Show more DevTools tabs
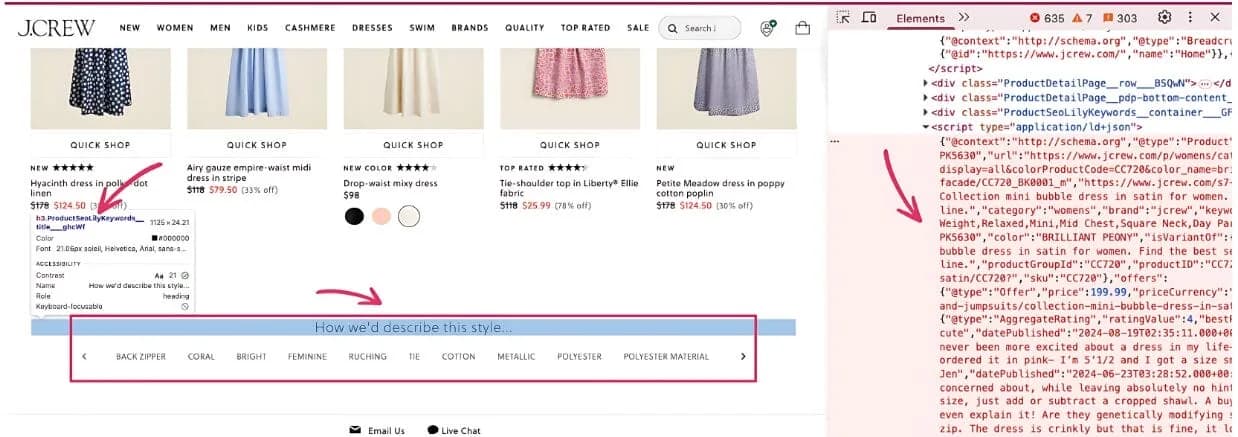 (x=964, y=18)
